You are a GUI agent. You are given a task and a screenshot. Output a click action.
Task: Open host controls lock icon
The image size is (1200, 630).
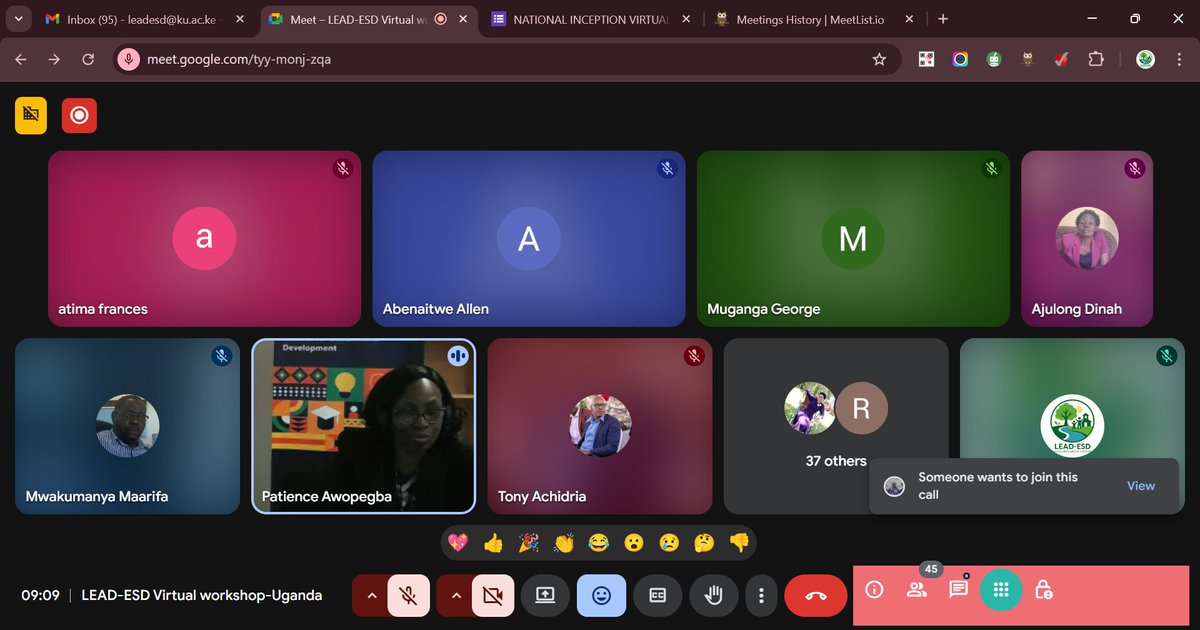pyautogui.click(x=1044, y=590)
